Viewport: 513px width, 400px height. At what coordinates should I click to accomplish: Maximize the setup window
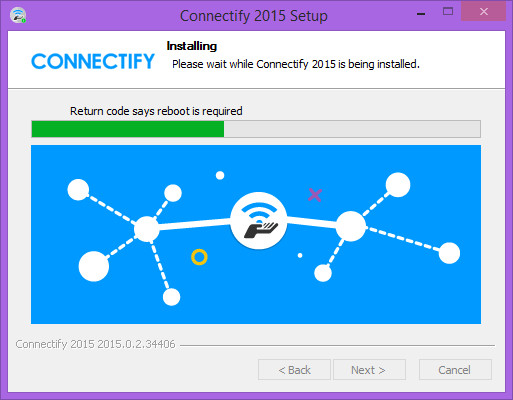click(448, 12)
